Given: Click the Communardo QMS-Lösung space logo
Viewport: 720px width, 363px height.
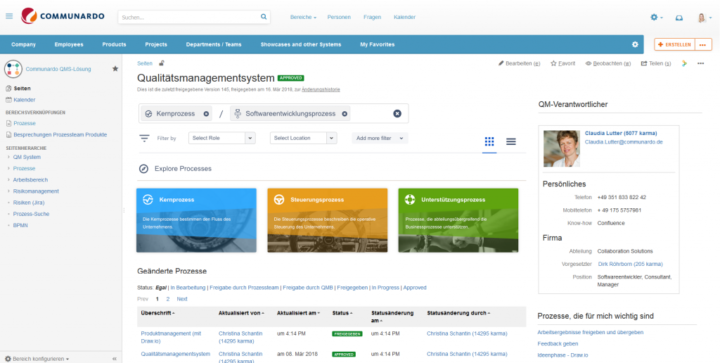Looking at the screenshot, I should point(13,69).
